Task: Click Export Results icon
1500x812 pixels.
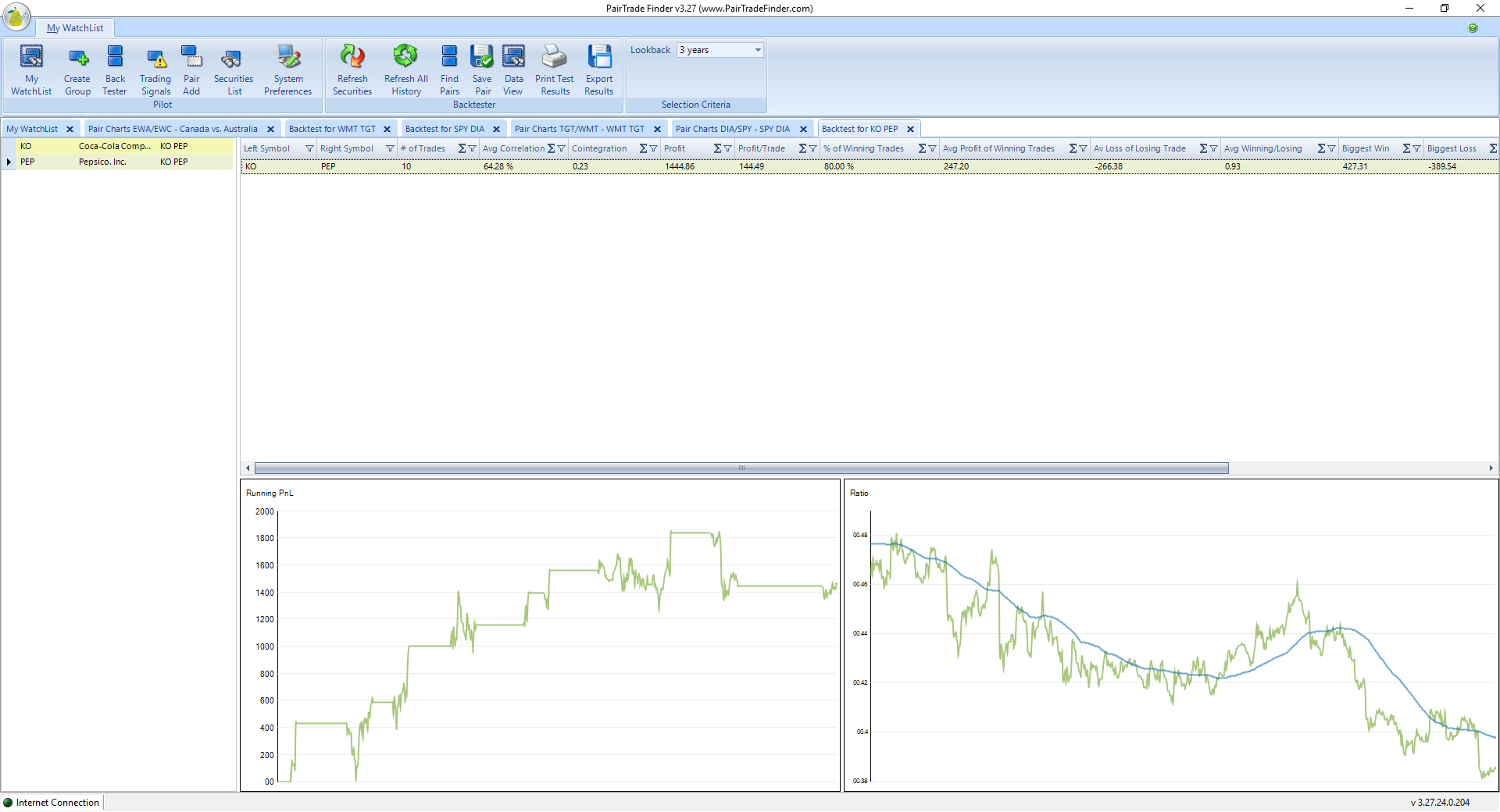Action: point(599,69)
